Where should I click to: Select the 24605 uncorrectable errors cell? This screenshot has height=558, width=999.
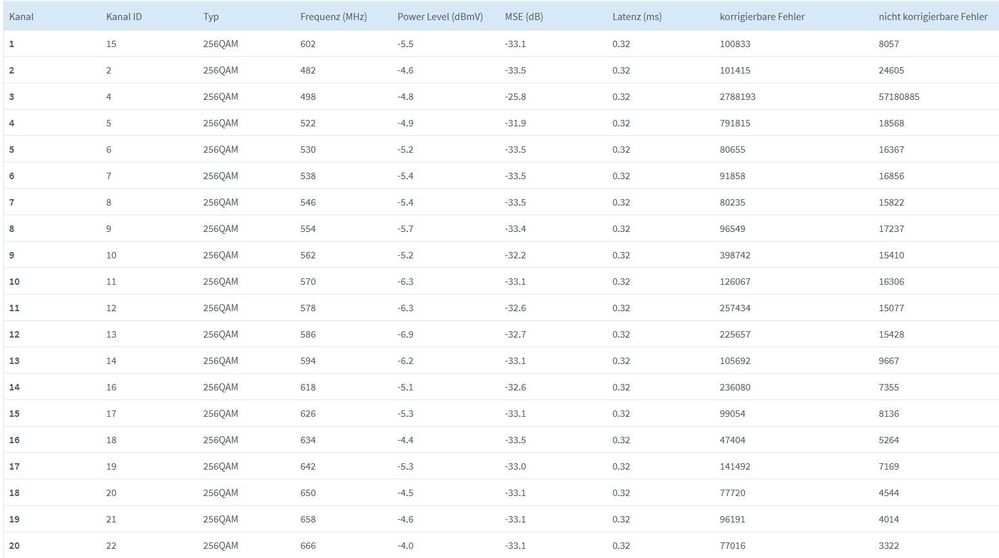[893, 70]
